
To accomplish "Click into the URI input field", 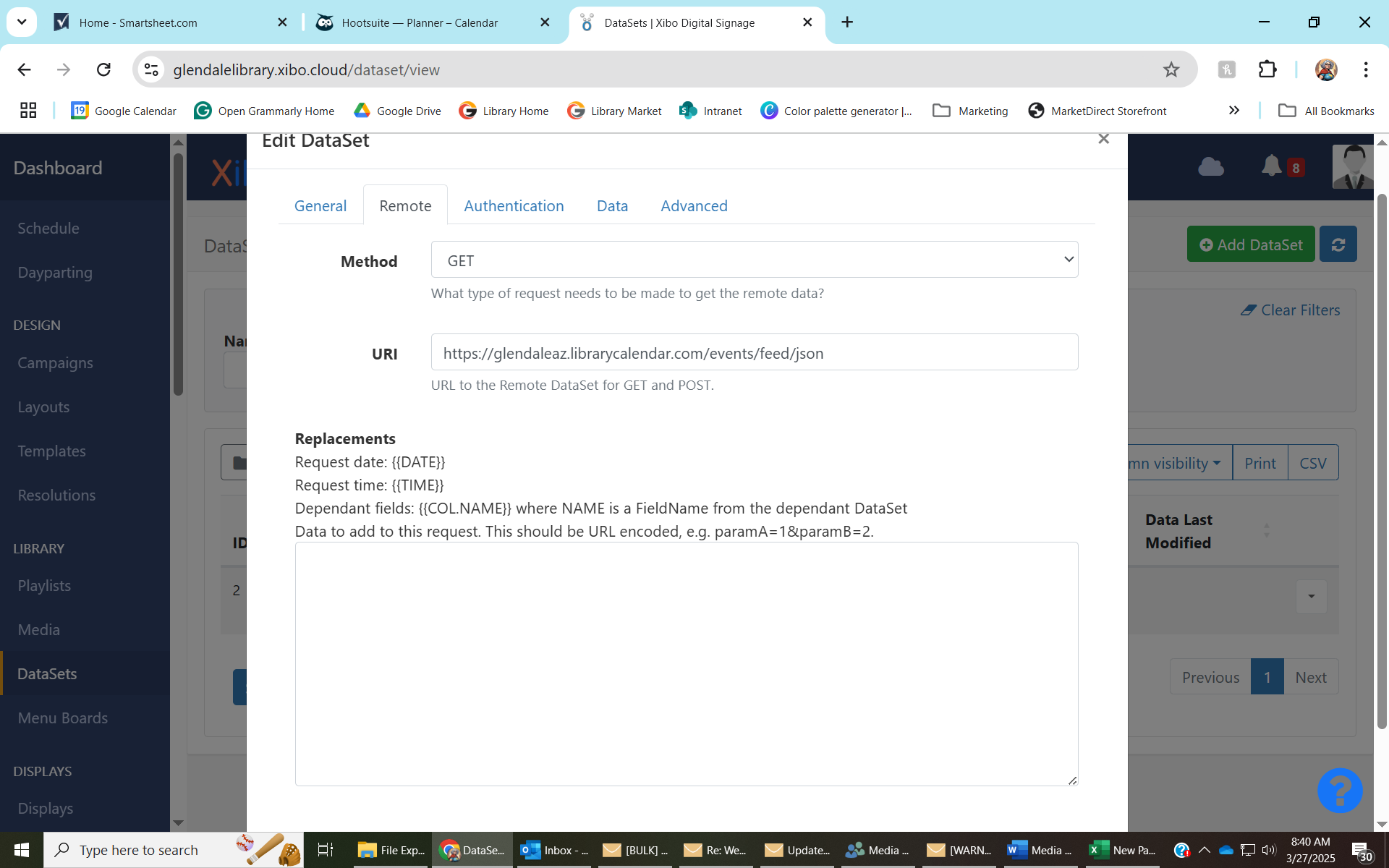I will [755, 352].
